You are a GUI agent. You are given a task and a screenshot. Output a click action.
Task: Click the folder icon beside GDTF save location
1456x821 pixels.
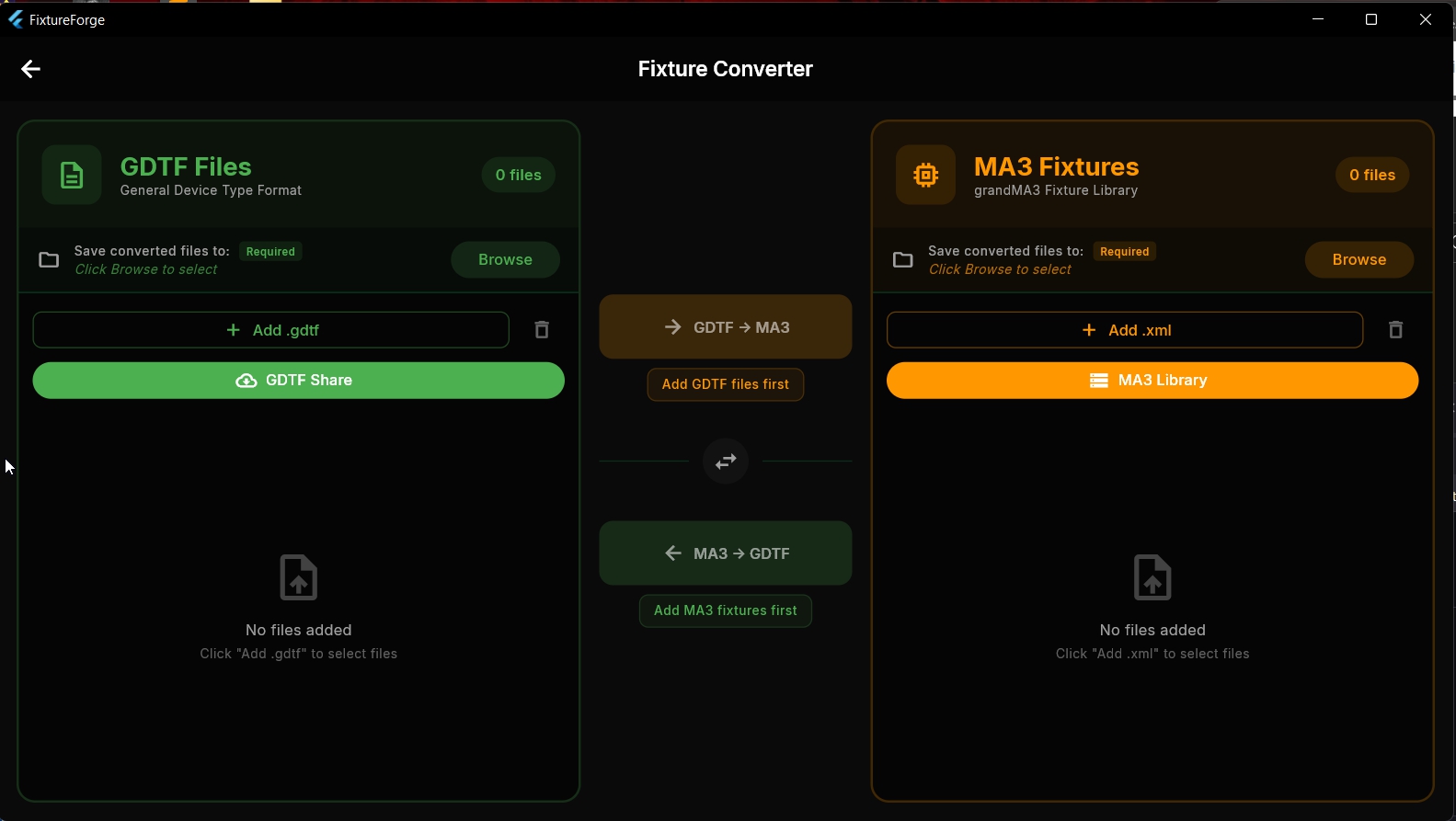coord(49,259)
